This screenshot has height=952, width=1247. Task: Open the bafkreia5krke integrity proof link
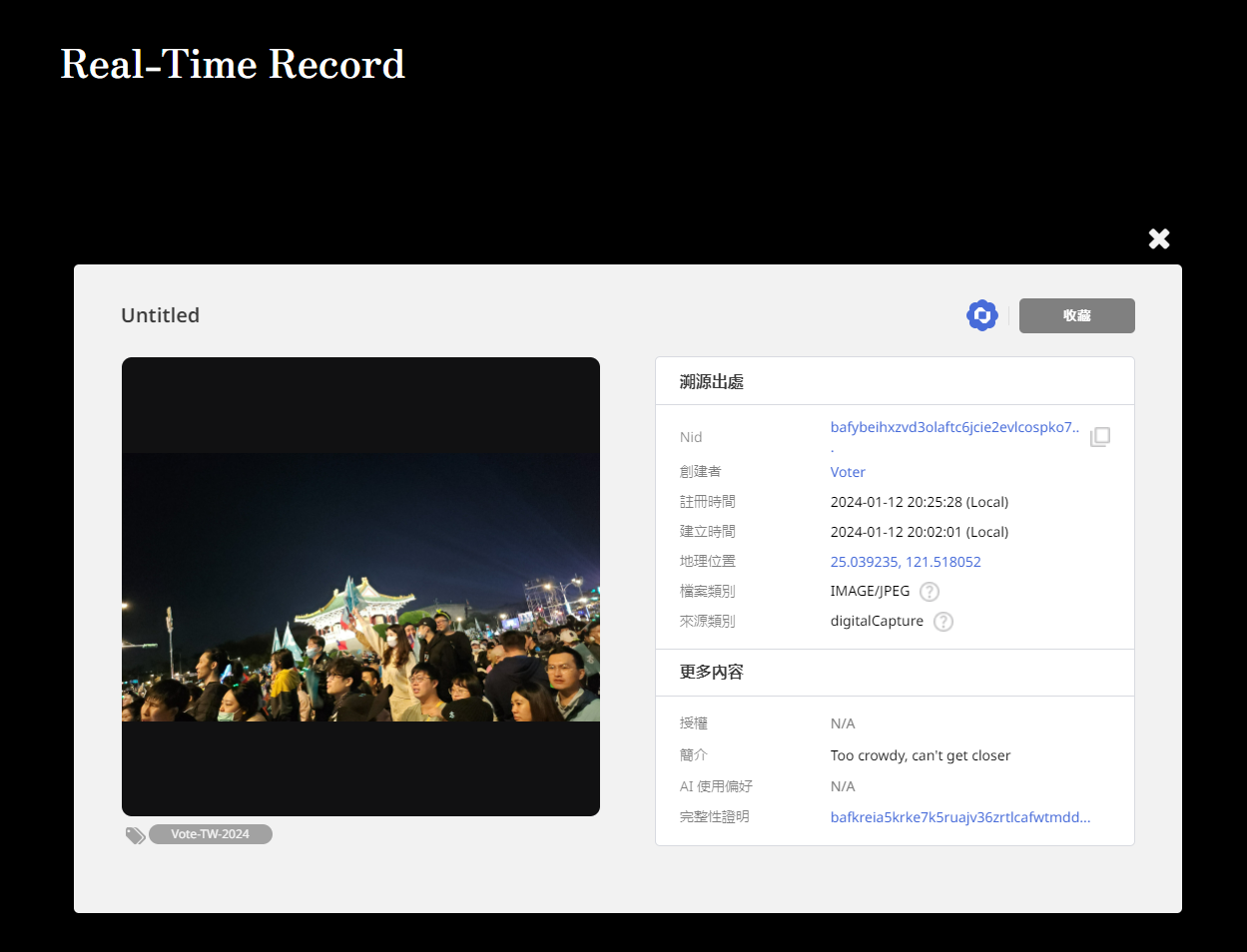click(x=959, y=817)
